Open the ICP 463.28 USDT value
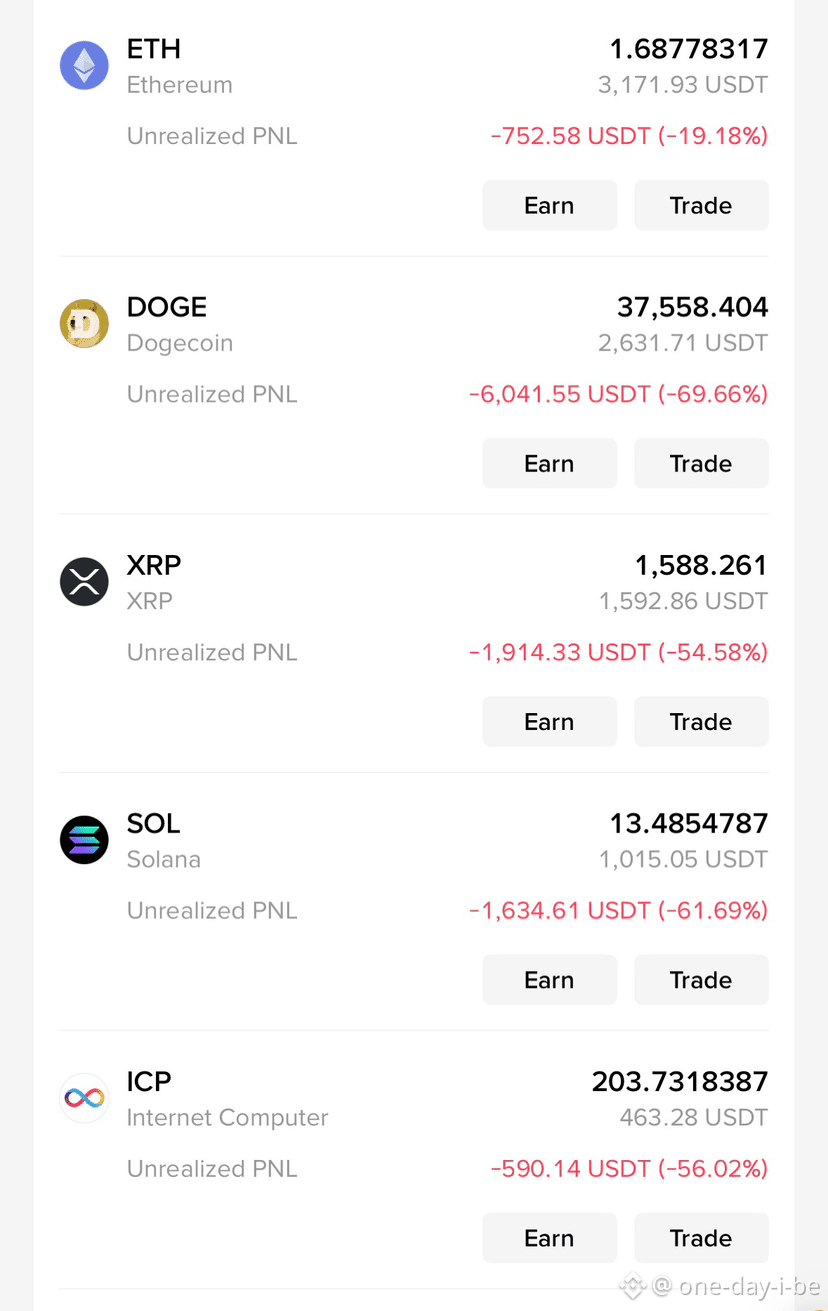 coord(693,1117)
